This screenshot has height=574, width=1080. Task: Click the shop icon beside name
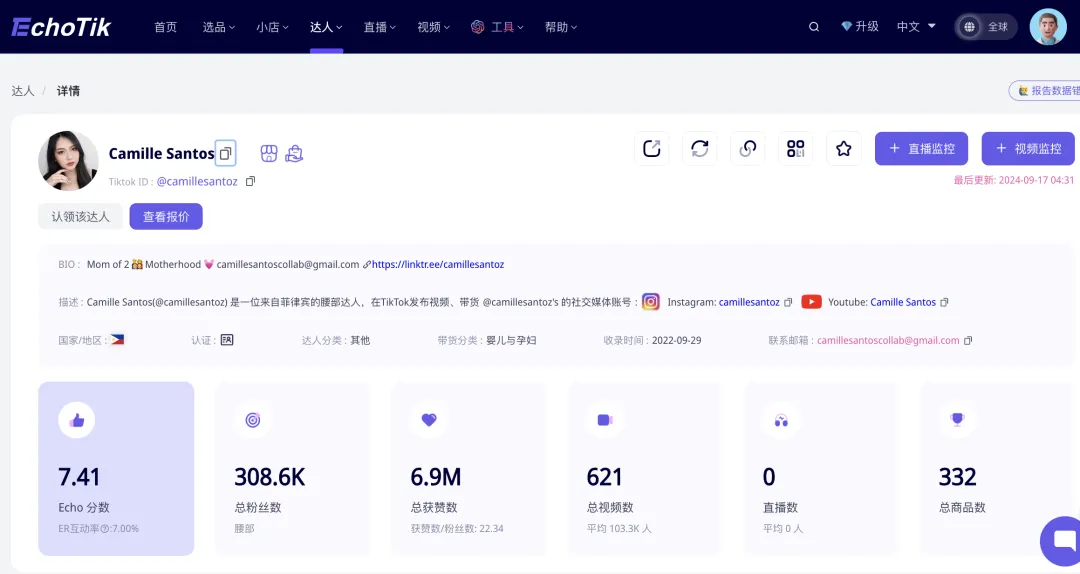coord(269,153)
